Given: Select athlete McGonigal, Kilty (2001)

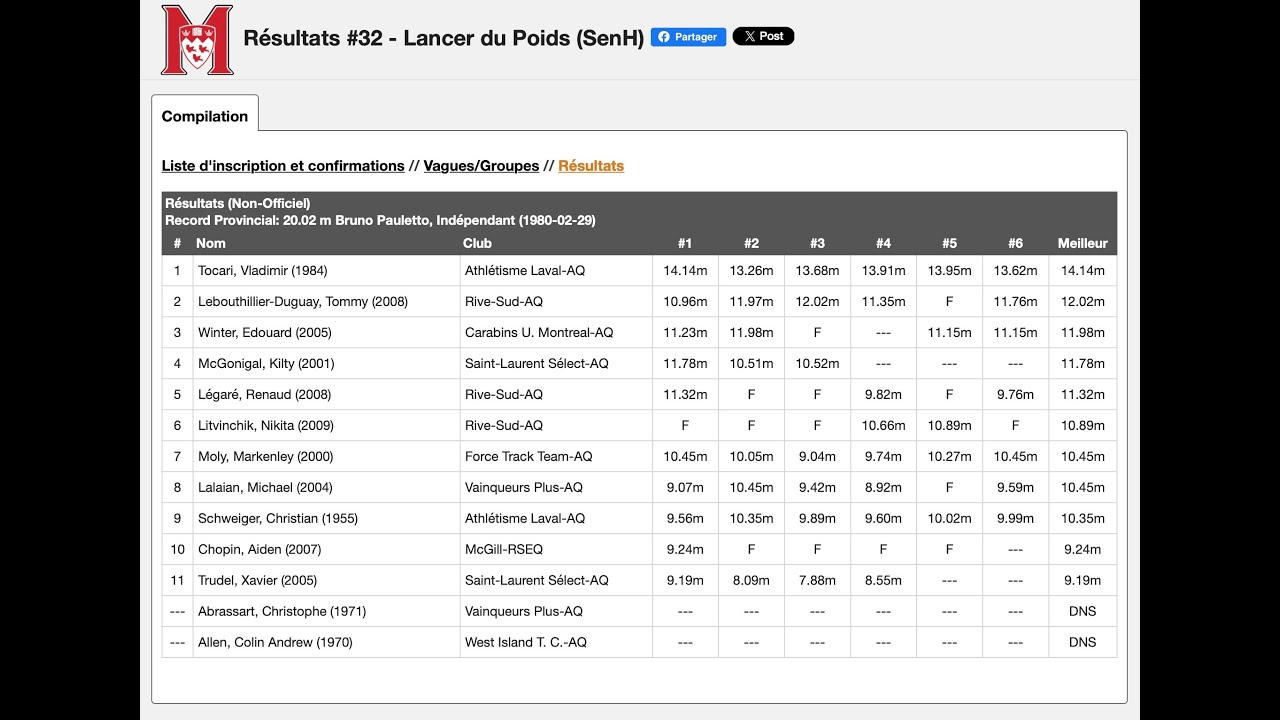Looking at the screenshot, I should [x=266, y=364].
